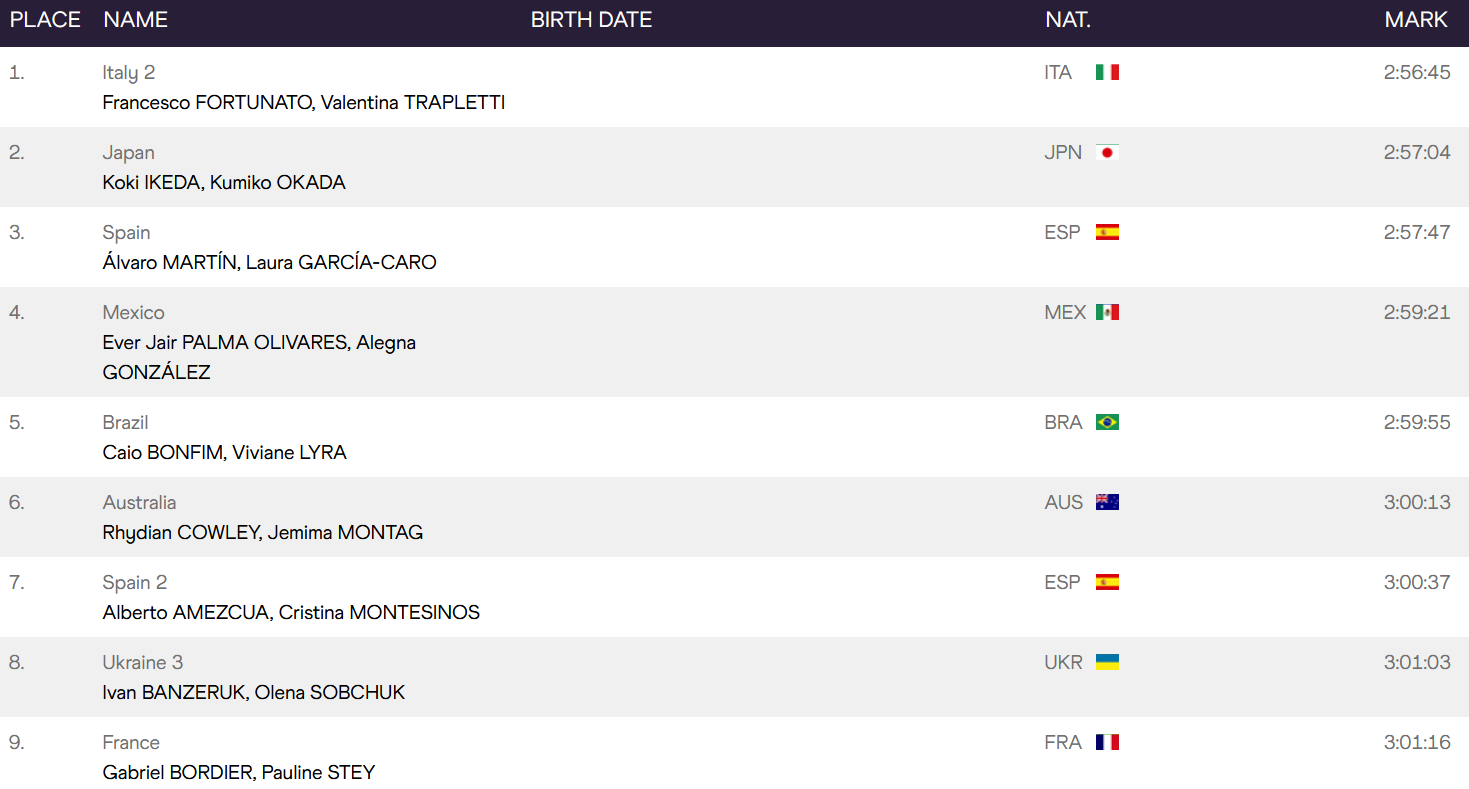1469x789 pixels.
Task: Open Koki IKEDA, Kumiko OKADA entry
Action: pos(224,183)
